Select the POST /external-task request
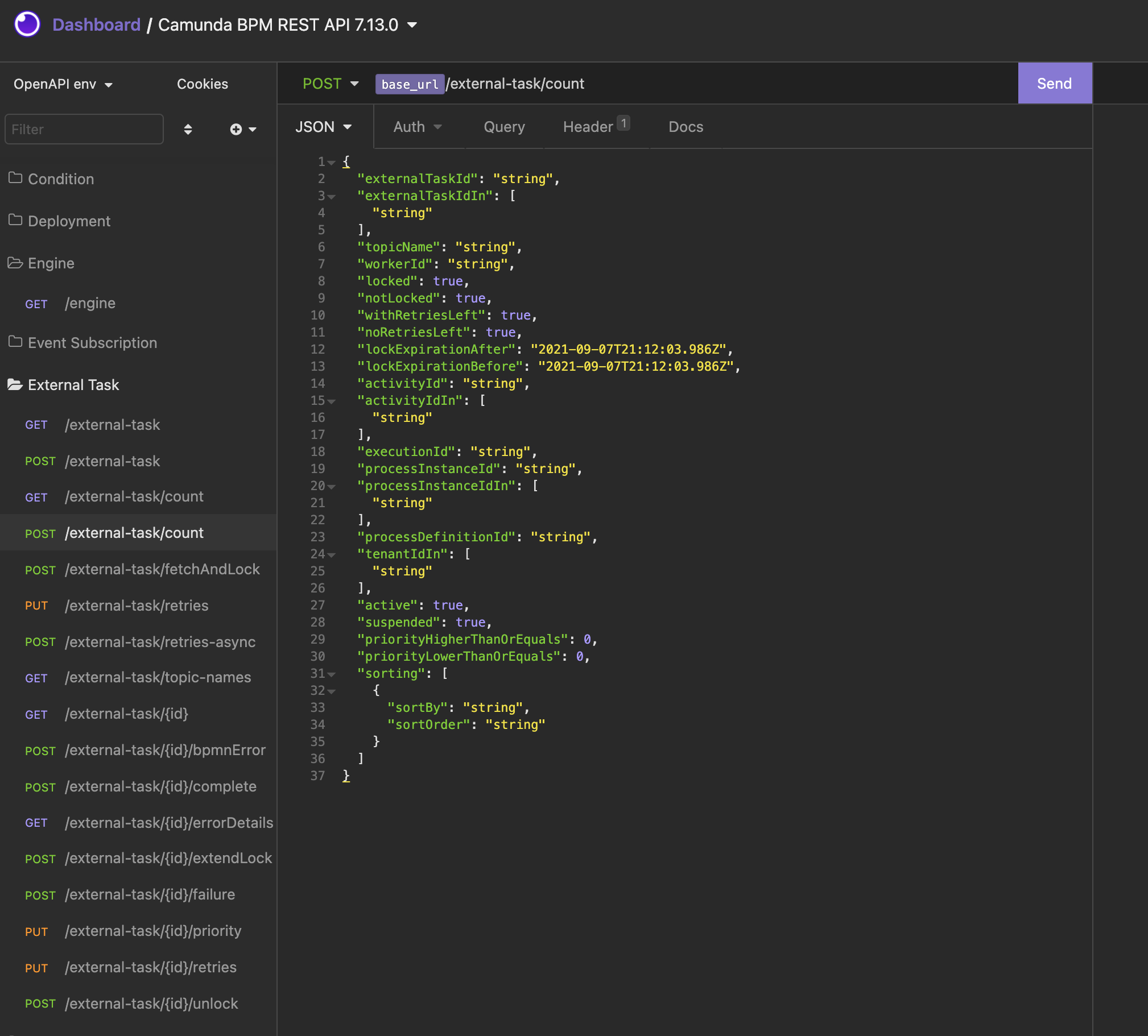1148x1036 pixels. point(138,461)
